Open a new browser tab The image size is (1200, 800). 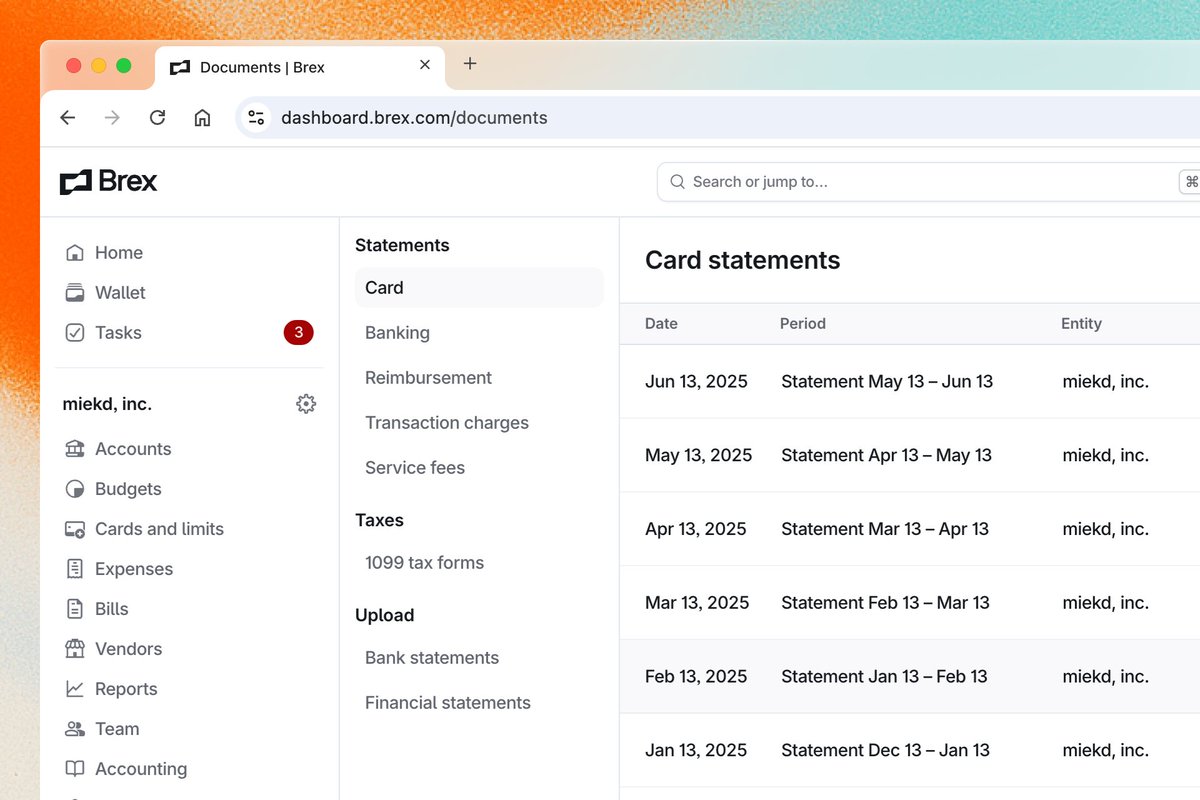(x=470, y=64)
